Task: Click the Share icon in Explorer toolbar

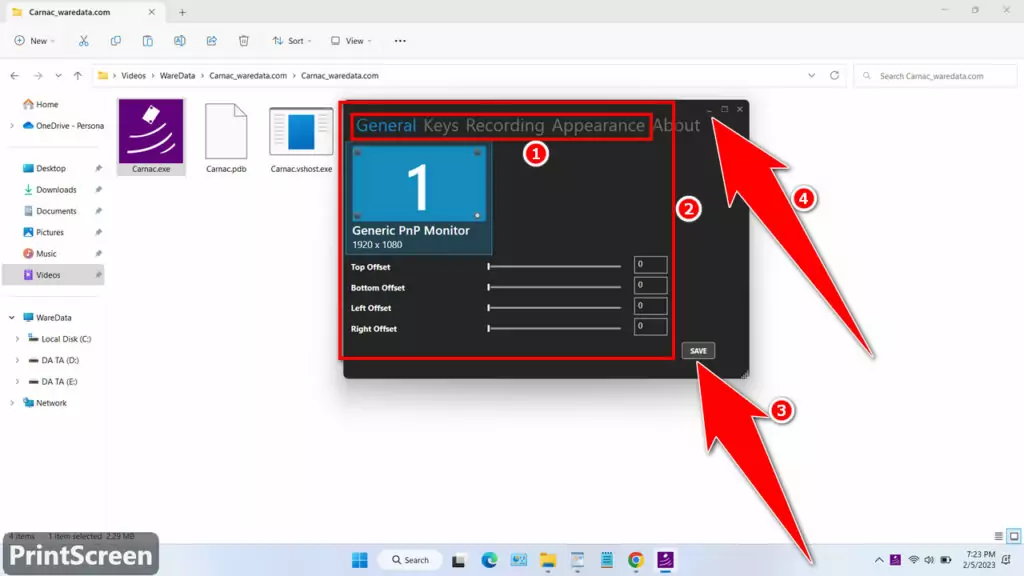Action: (212, 41)
